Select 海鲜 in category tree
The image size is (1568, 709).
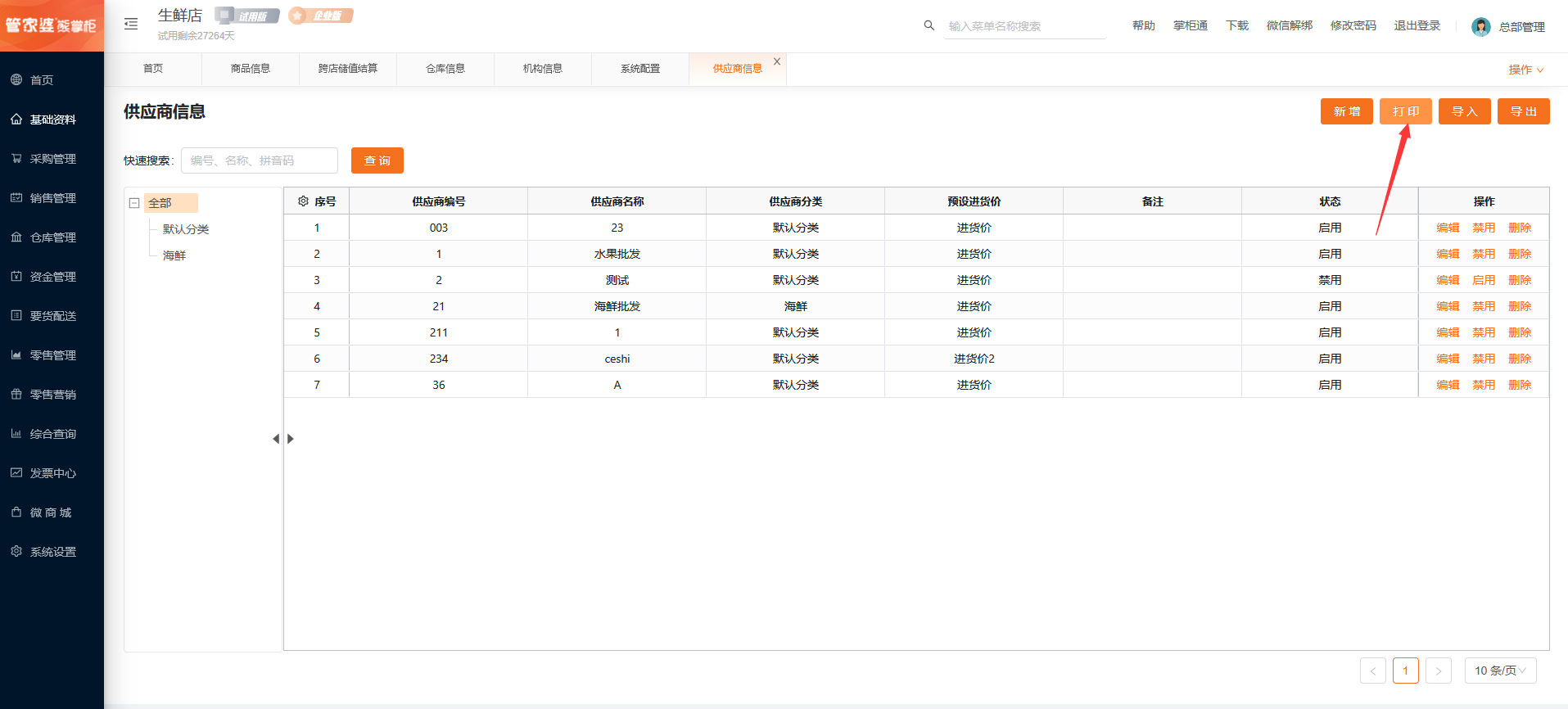click(174, 255)
